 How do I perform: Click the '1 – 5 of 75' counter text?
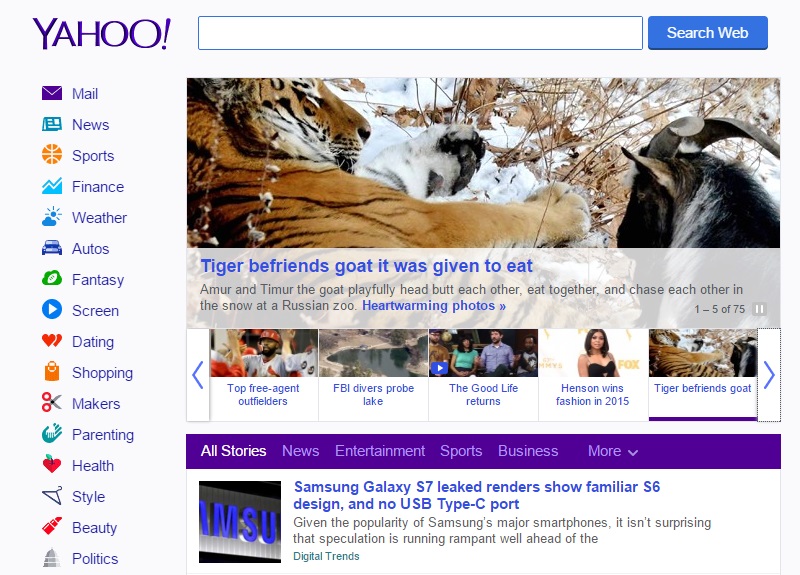[719, 309]
